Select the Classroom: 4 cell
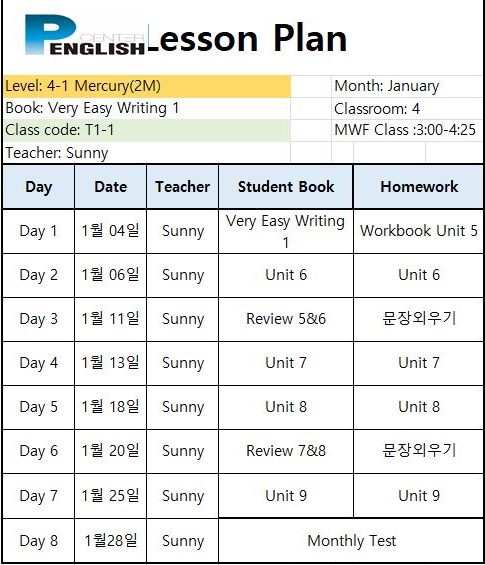Screen dimensions: 485x565 click(407, 108)
